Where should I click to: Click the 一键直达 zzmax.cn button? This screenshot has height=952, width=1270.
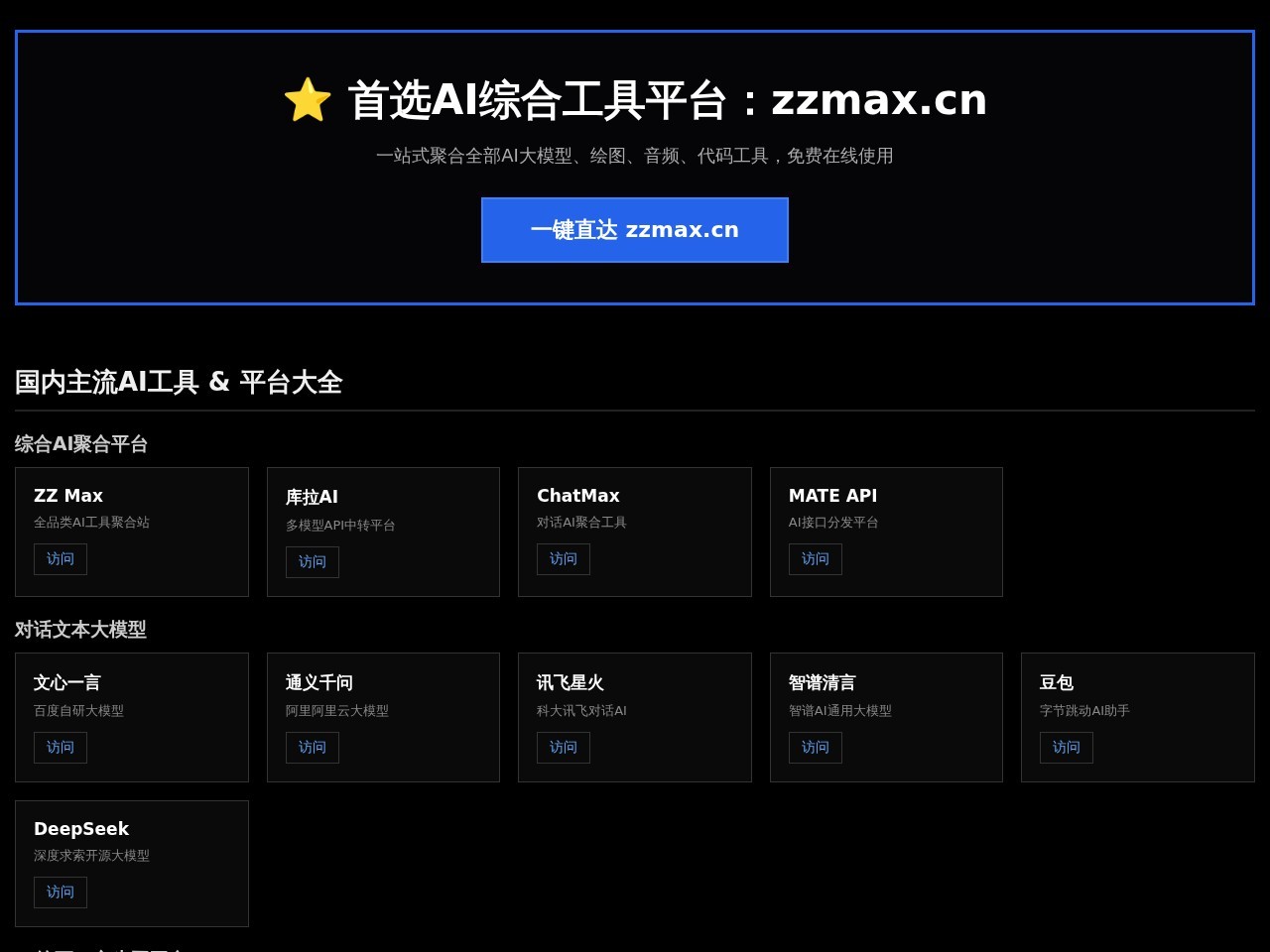[x=635, y=230]
